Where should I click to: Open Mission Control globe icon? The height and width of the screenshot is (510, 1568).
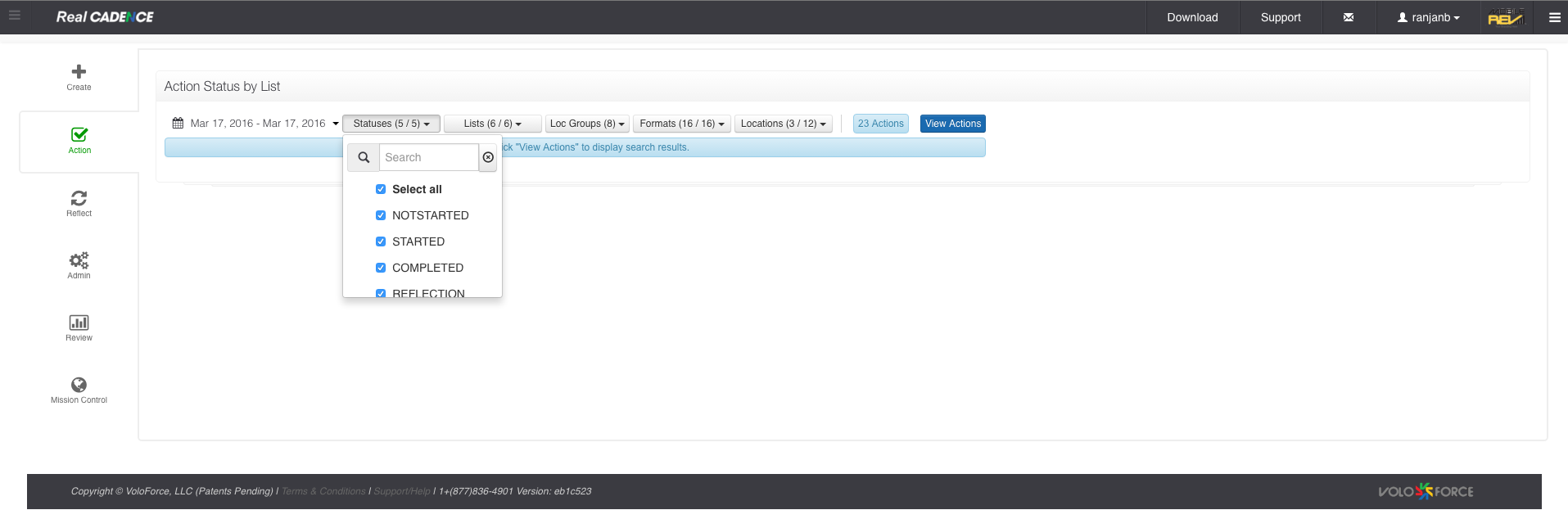pyautogui.click(x=79, y=385)
